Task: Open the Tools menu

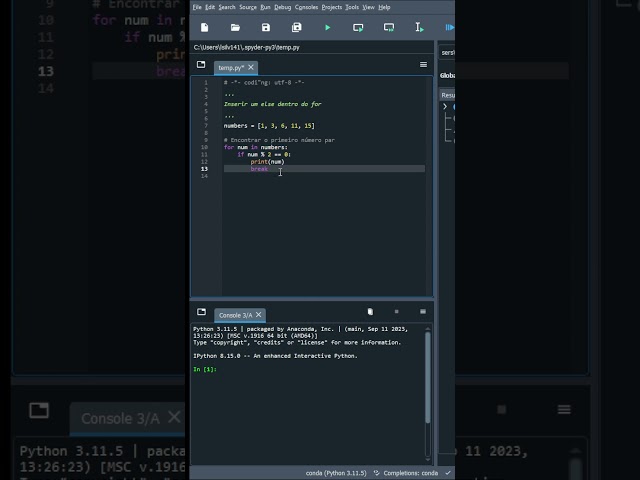Action: (x=352, y=7)
